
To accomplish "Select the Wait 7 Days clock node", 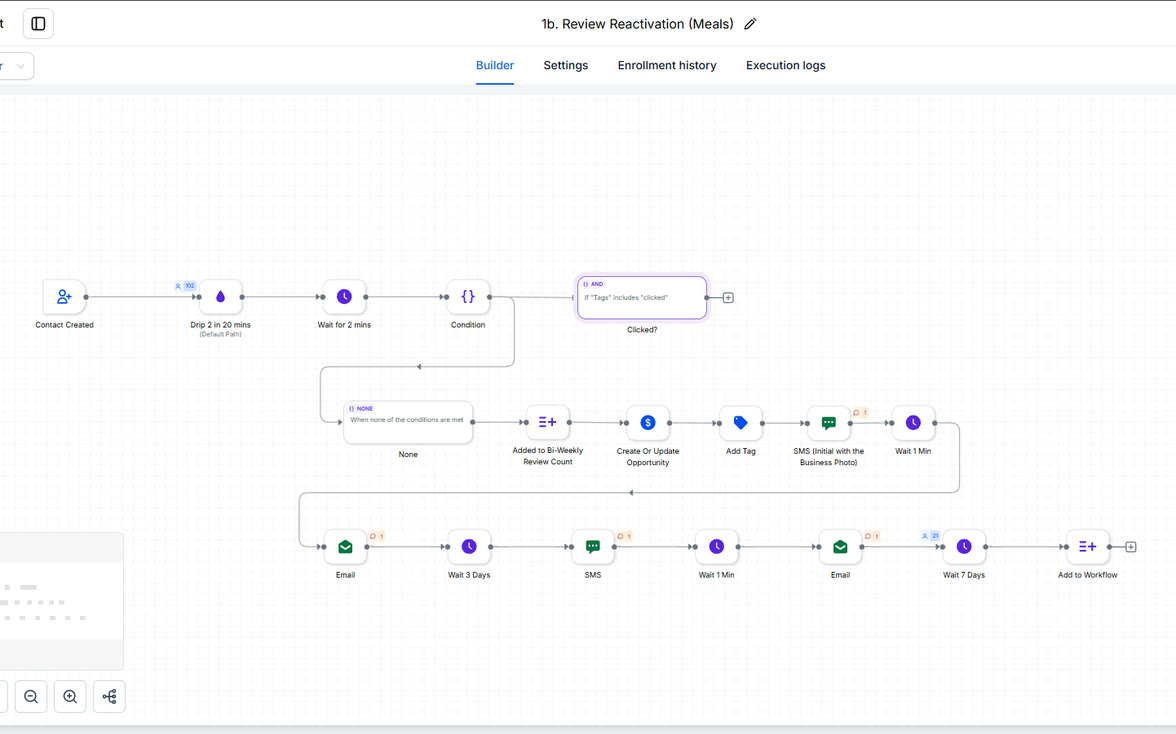I will pyautogui.click(x=964, y=547).
